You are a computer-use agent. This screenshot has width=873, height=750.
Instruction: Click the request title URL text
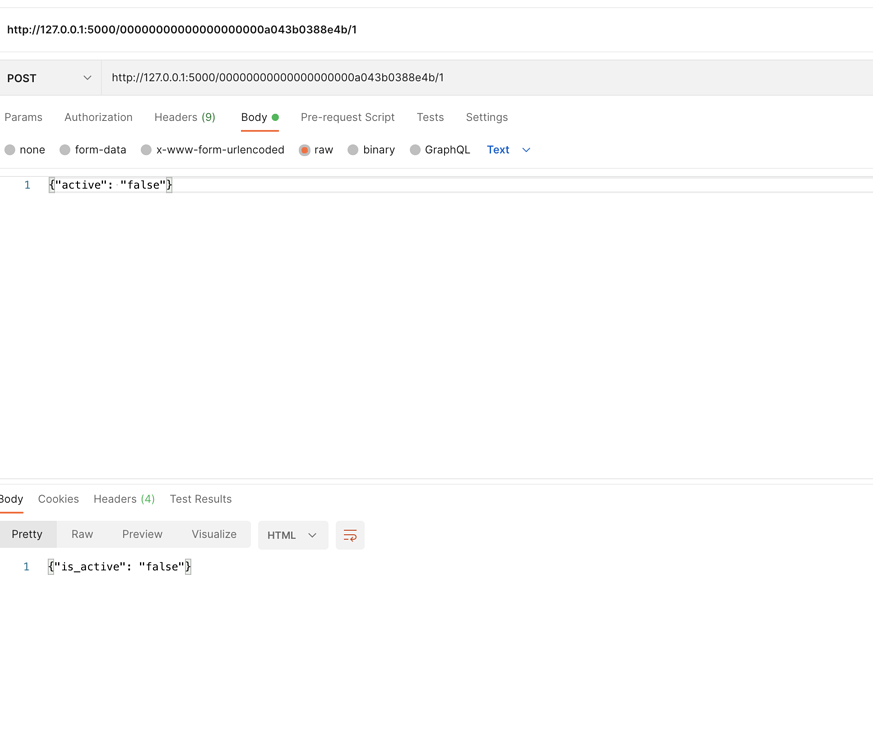[x=182, y=30]
